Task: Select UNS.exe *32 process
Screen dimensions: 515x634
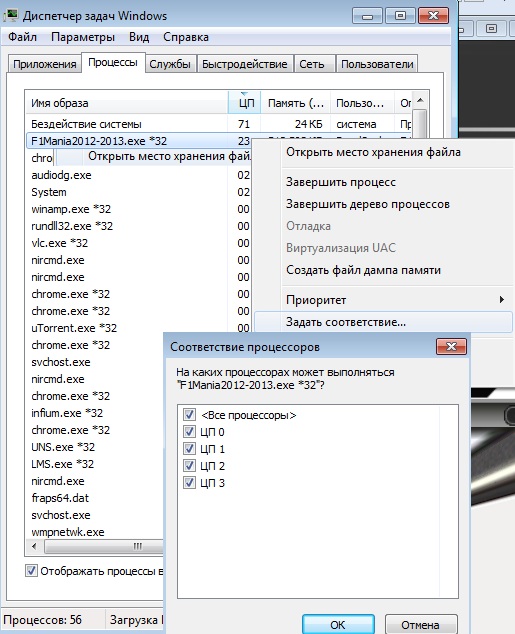Action: tap(95, 447)
